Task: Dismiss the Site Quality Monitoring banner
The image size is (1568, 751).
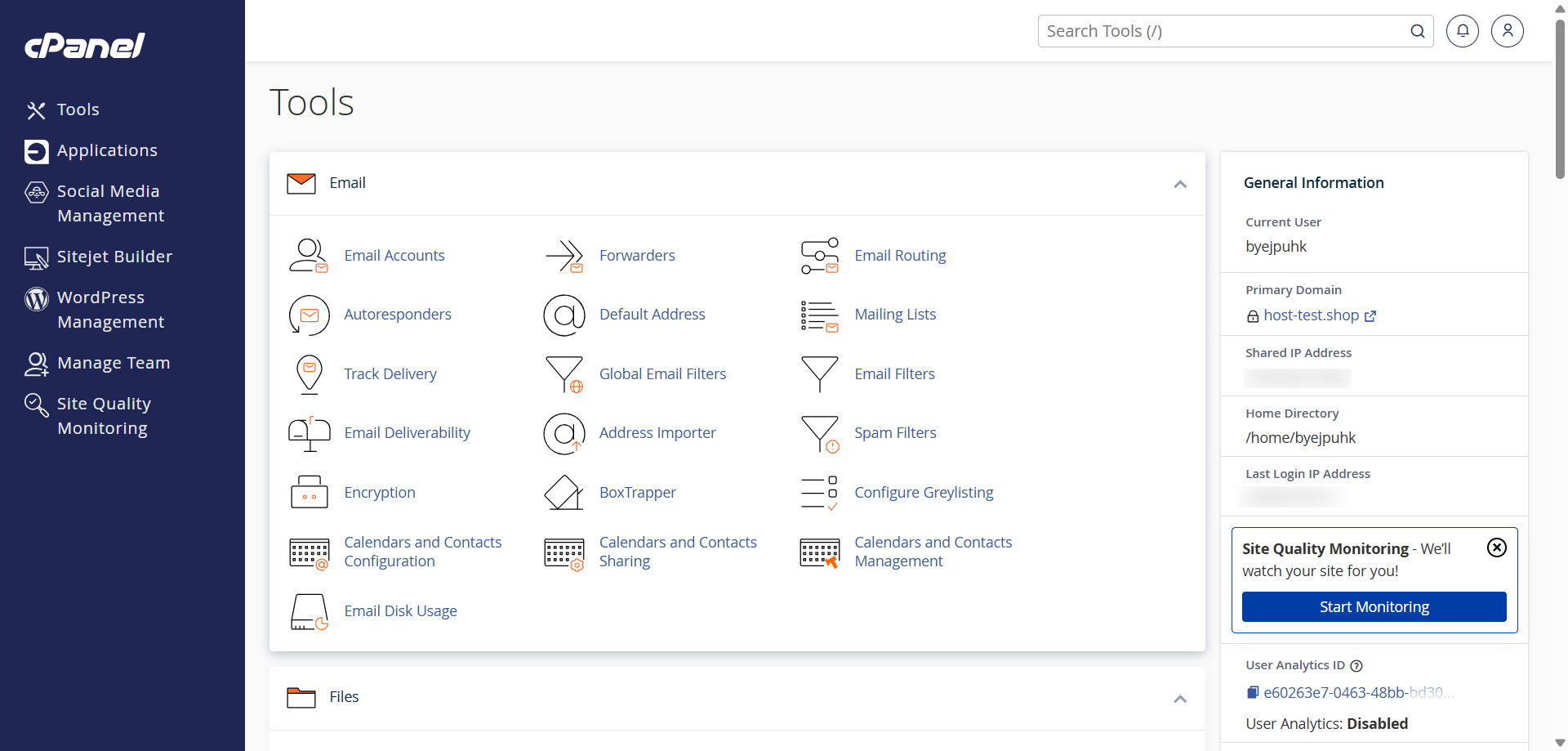Action: pos(1497,548)
